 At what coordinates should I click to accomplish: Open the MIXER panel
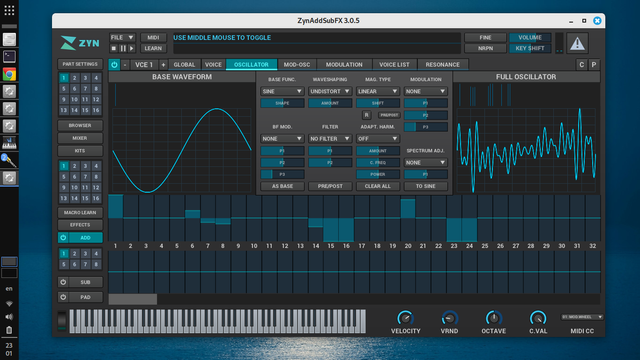click(x=80, y=138)
